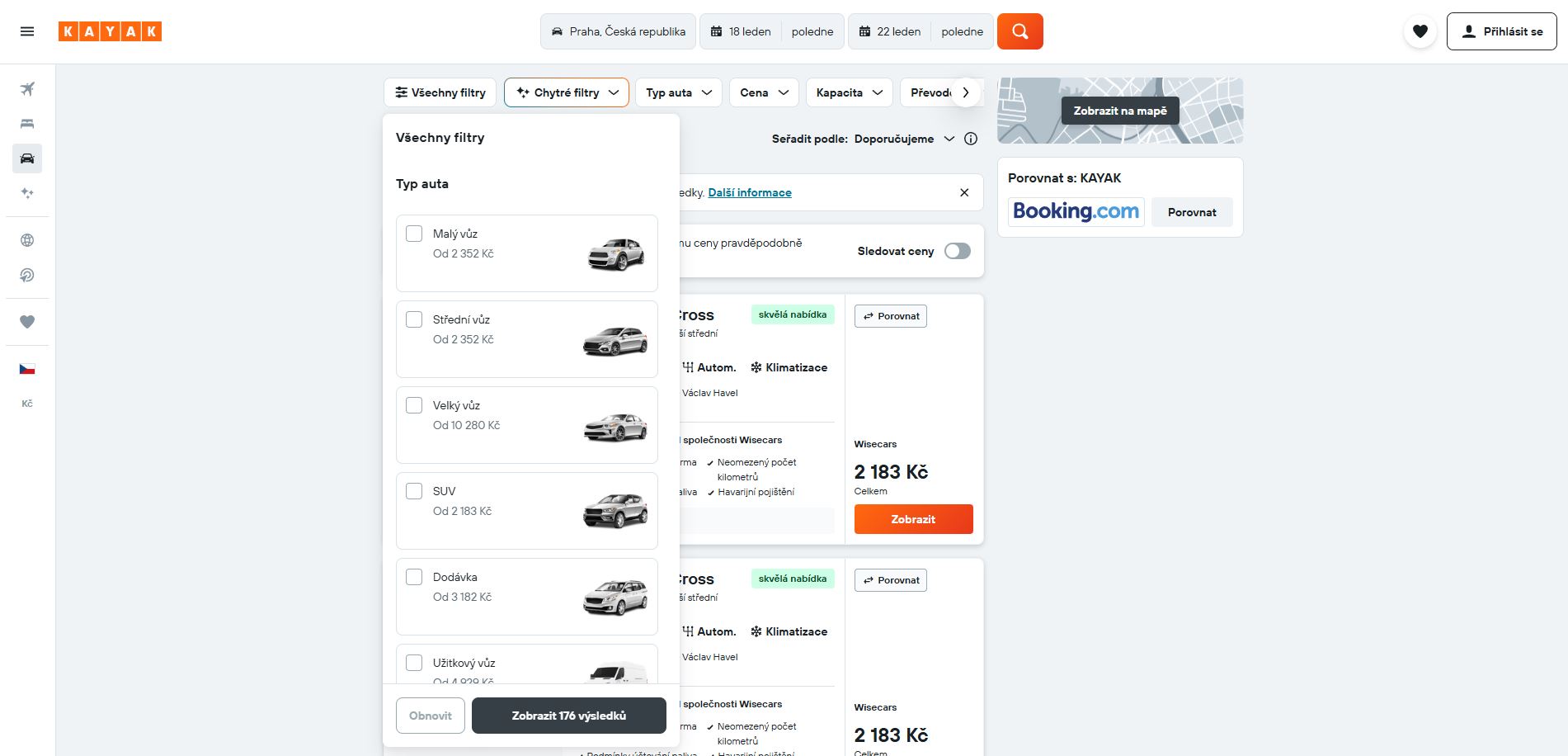Click Porovnat next to Booking.com
Viewport: 1568px width, 756px height.
1192,212
